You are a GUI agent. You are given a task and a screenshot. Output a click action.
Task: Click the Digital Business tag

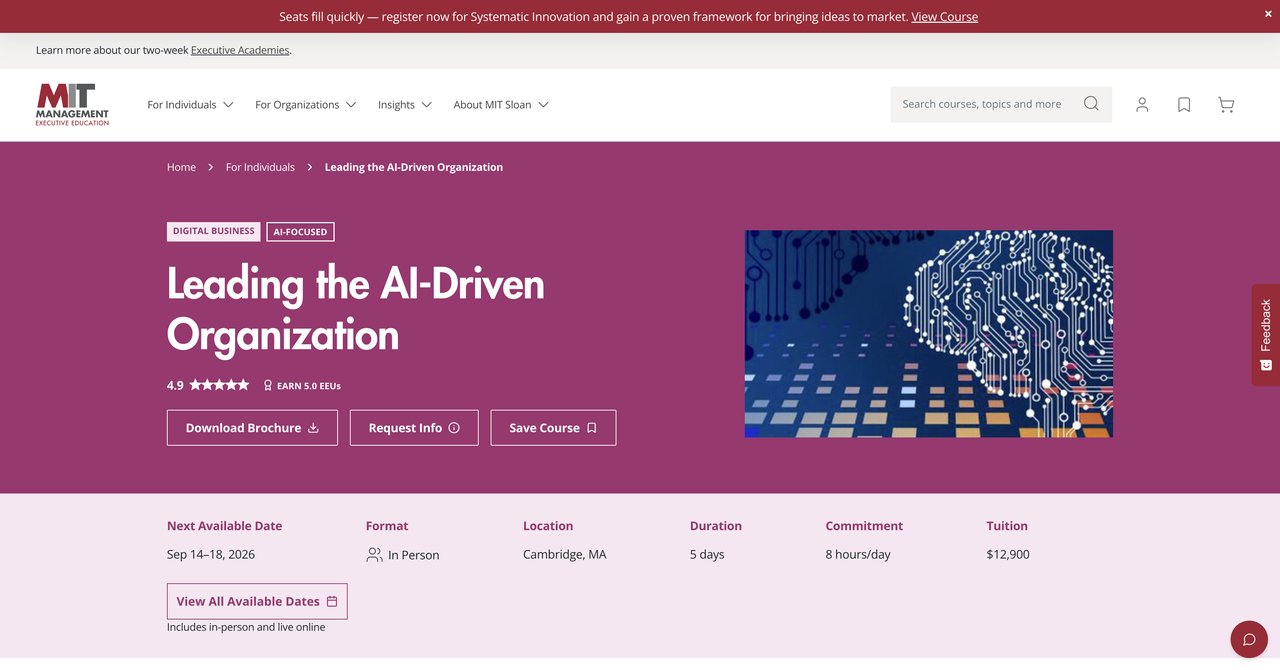pos(214,231)
